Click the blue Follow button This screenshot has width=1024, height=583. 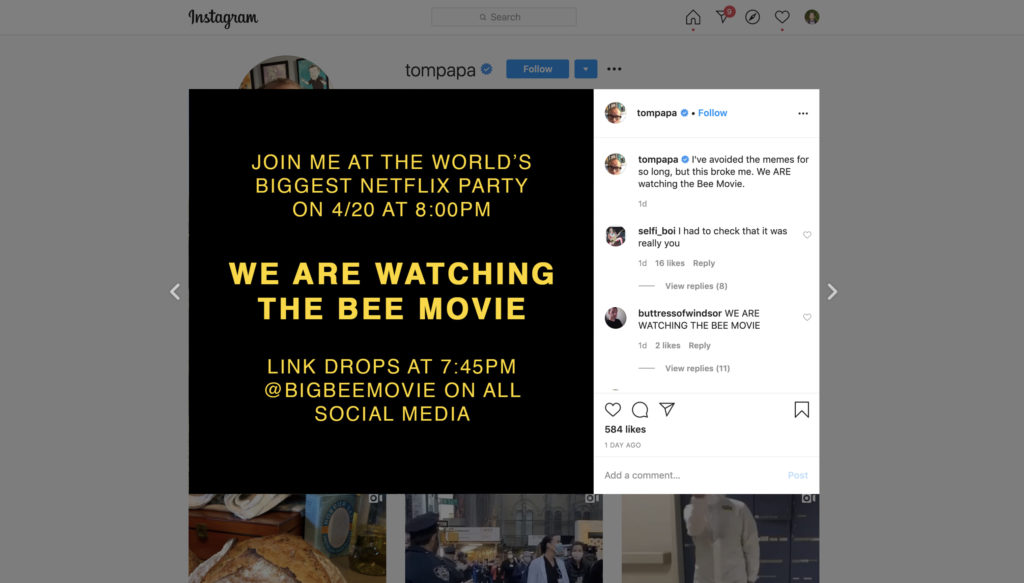537,69
